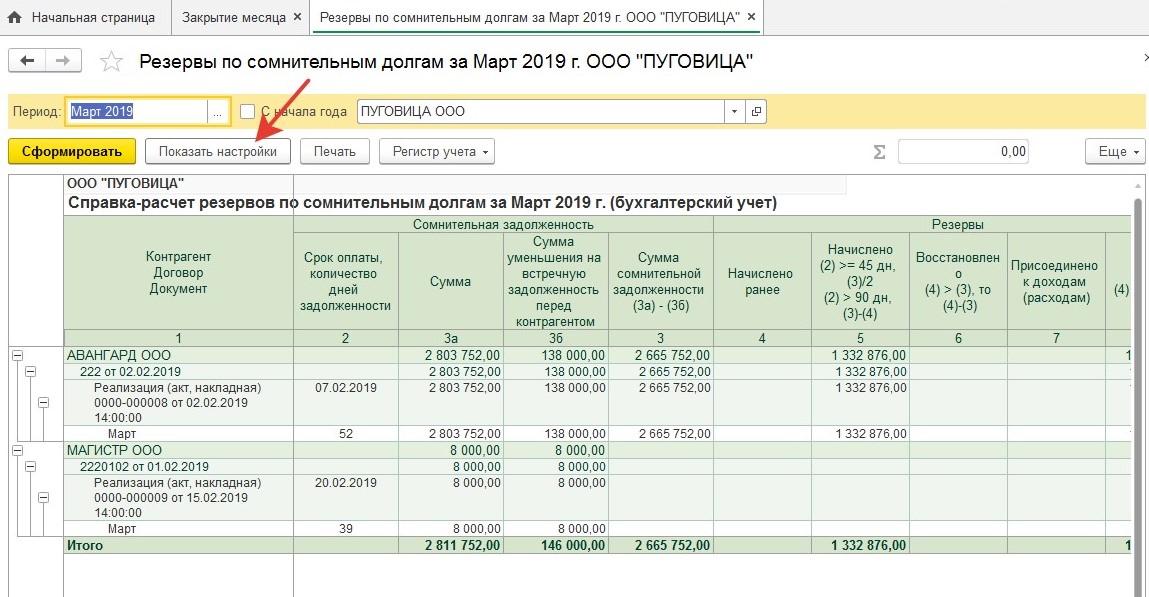Enable the С начала года checkbox
Image resolution: width=1149 pixels, height=597 pixels.
248,112
